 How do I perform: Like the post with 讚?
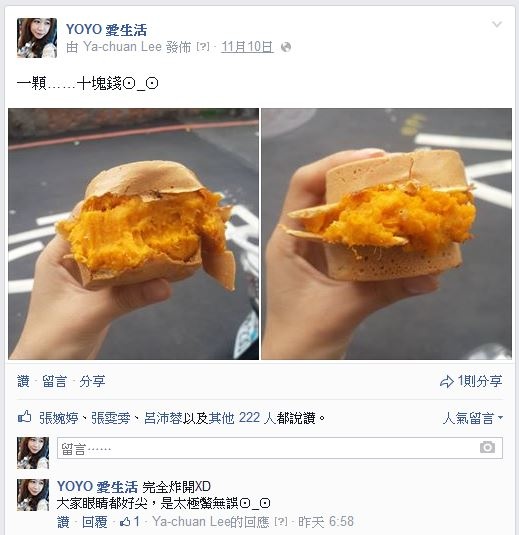tap(23, 381)
